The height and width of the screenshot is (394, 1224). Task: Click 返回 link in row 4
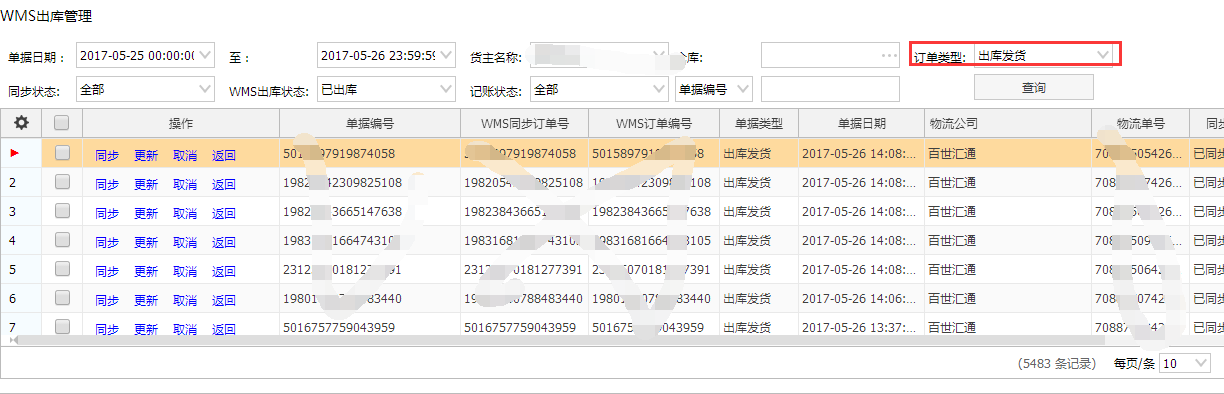[x=224, y=242]
